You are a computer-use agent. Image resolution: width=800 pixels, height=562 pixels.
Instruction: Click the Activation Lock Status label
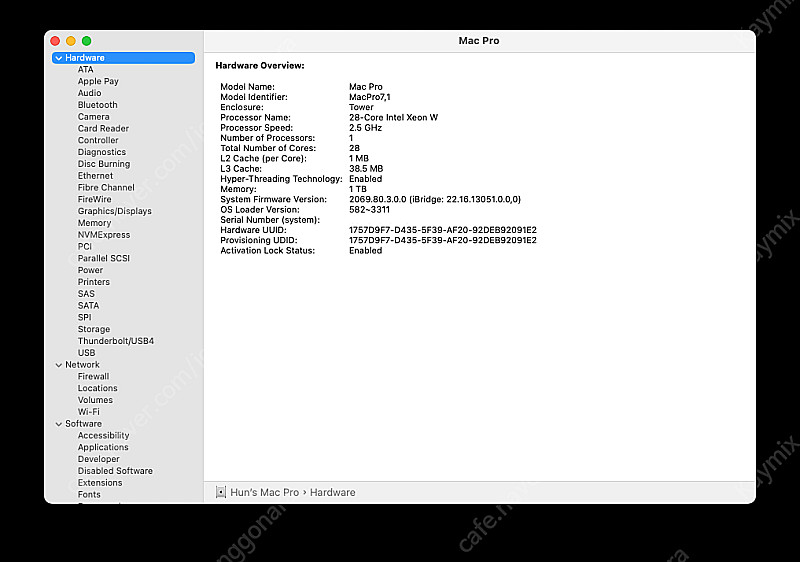(267, 250)
